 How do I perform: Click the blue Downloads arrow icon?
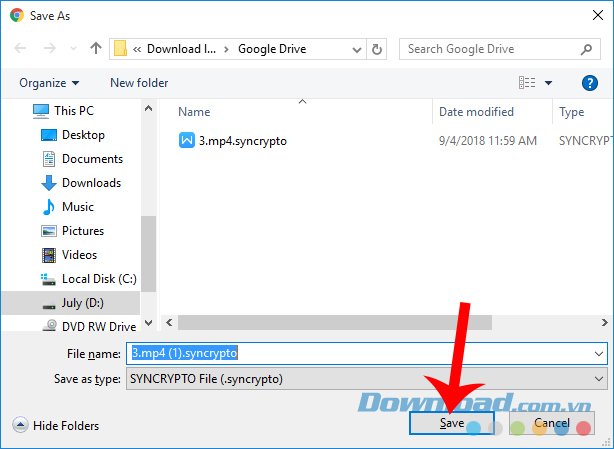pos(49,183)
